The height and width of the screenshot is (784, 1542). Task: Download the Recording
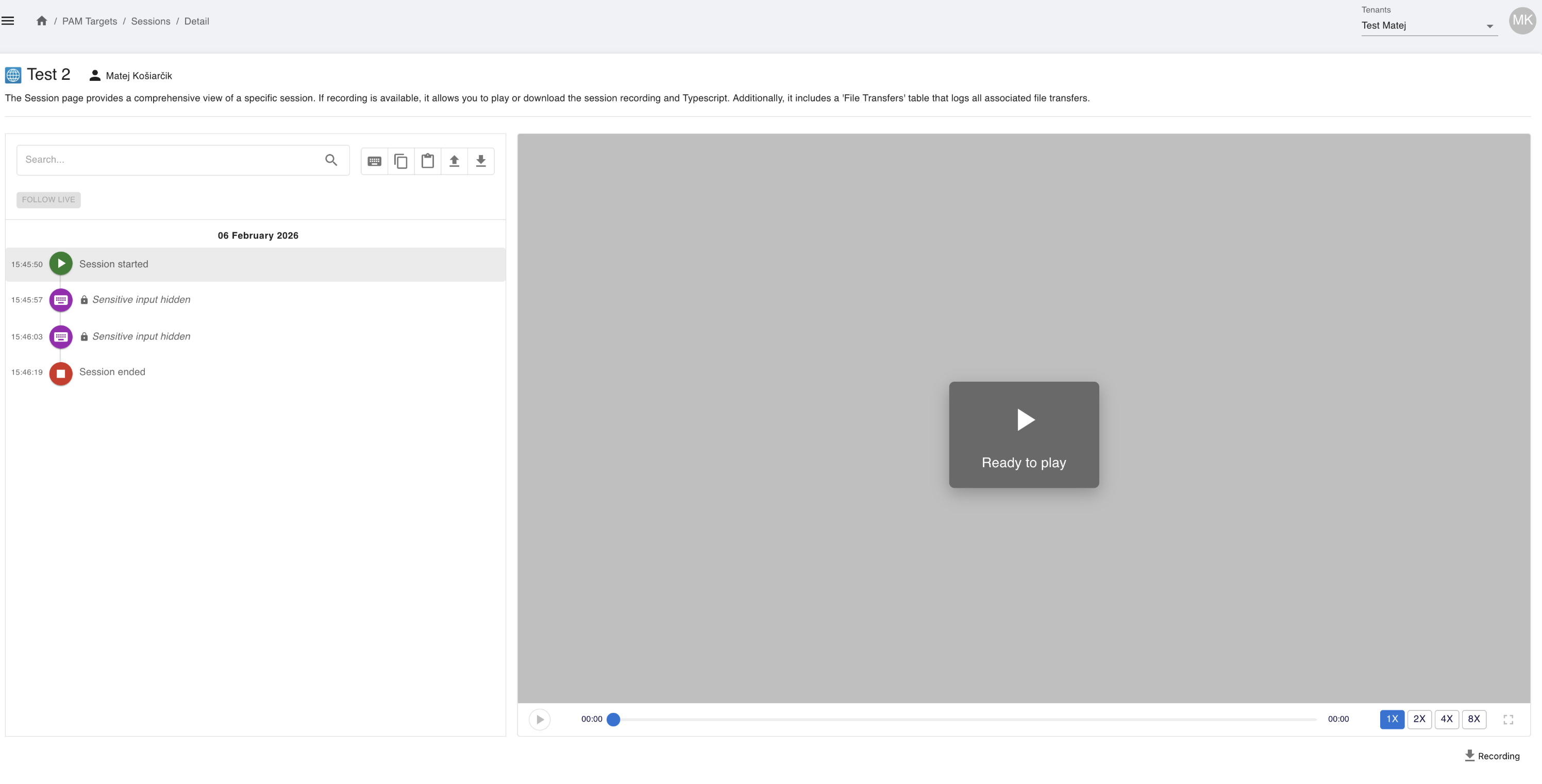coord(1491,756)
